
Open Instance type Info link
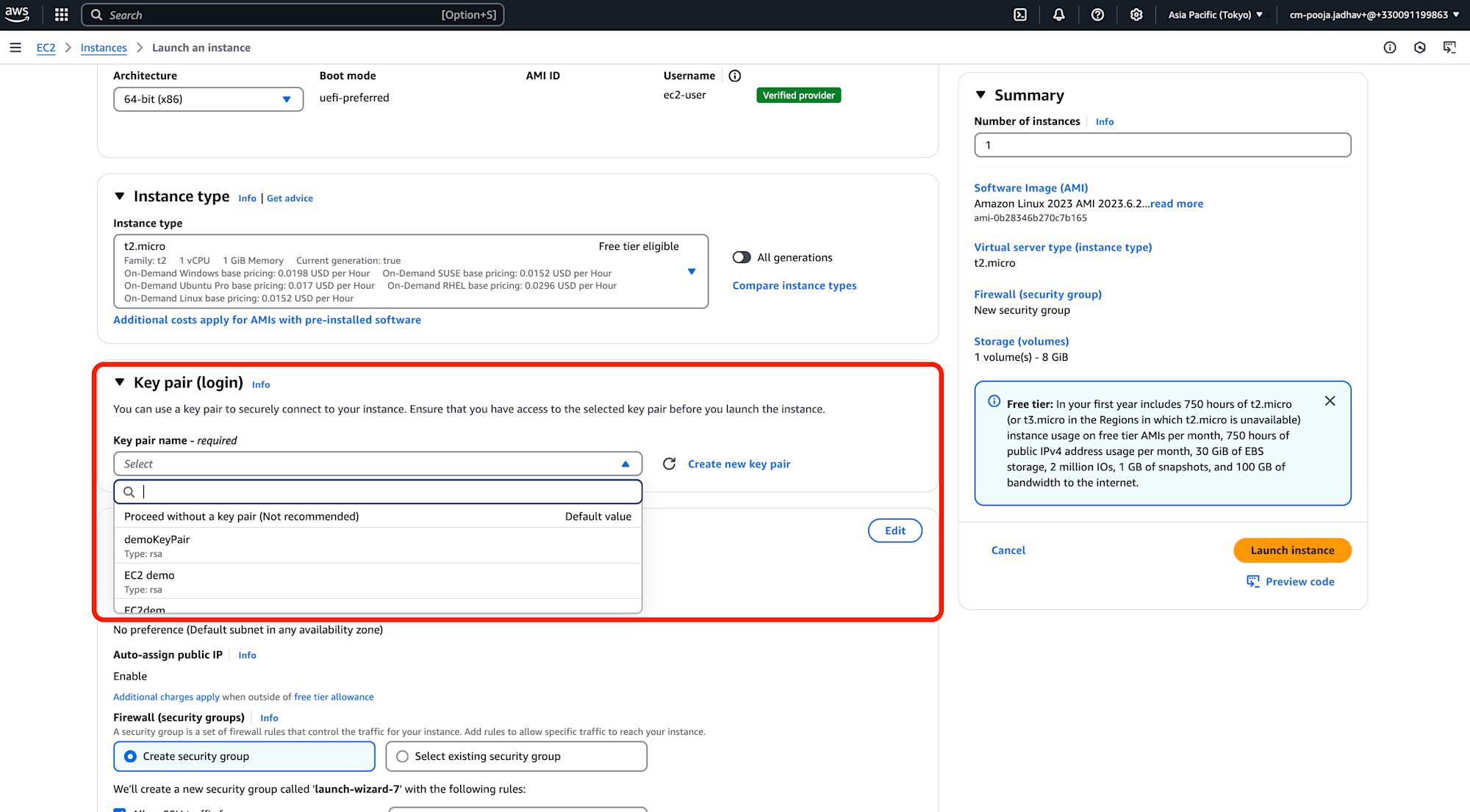(x=247, y=198)
